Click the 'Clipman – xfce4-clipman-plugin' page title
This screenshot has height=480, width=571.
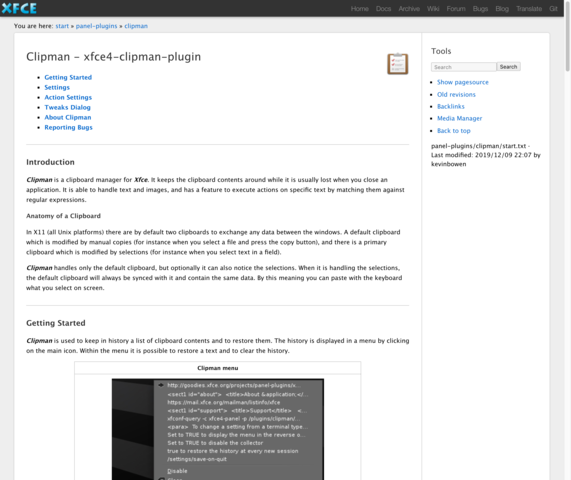point(114,57)
